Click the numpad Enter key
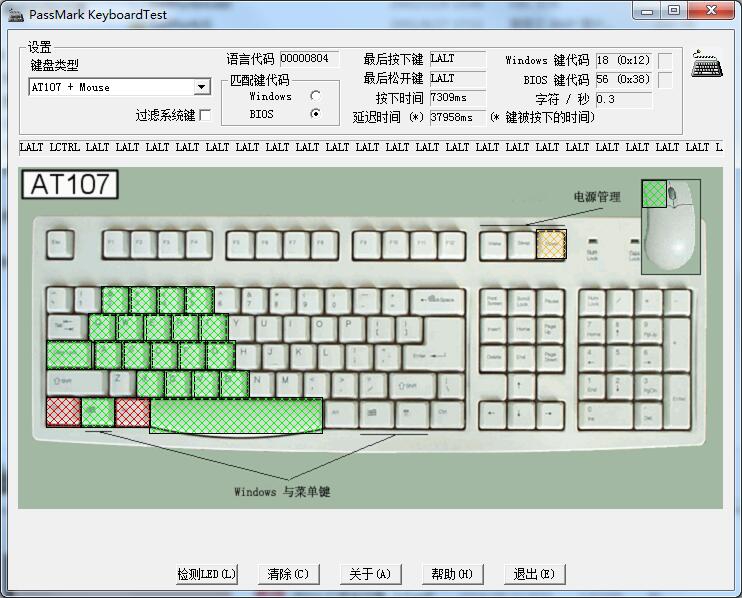The image size is (742, 598). pyautogui.click(x=677, y=401)
